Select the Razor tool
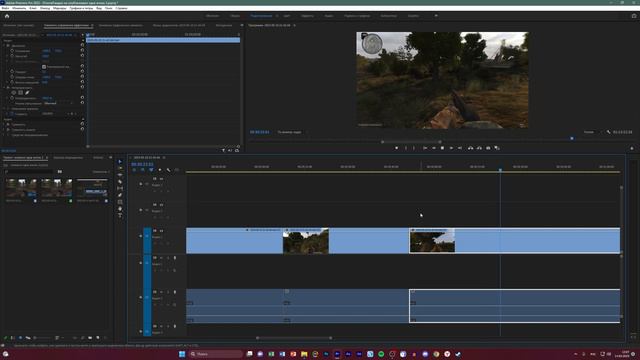This screenshot has width=640, height=360. 120,182
